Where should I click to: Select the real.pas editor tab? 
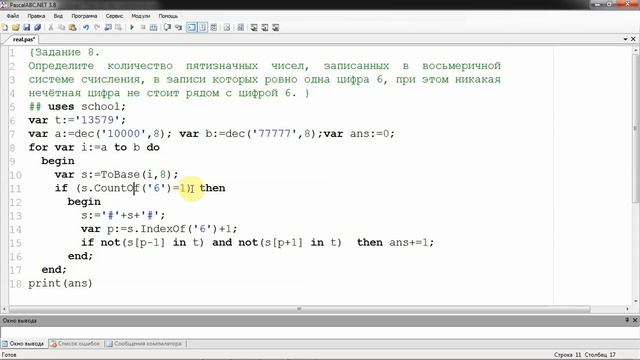[x=23, y=39]
